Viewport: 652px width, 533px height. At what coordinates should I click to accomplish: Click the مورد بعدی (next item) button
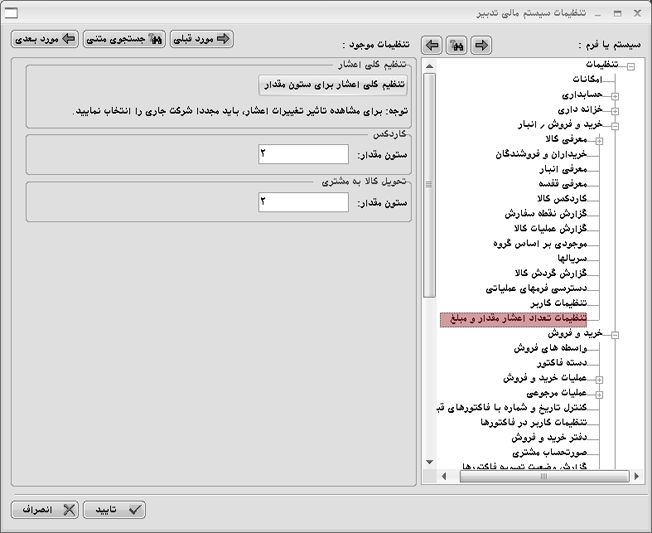click(x=45, y=39)
